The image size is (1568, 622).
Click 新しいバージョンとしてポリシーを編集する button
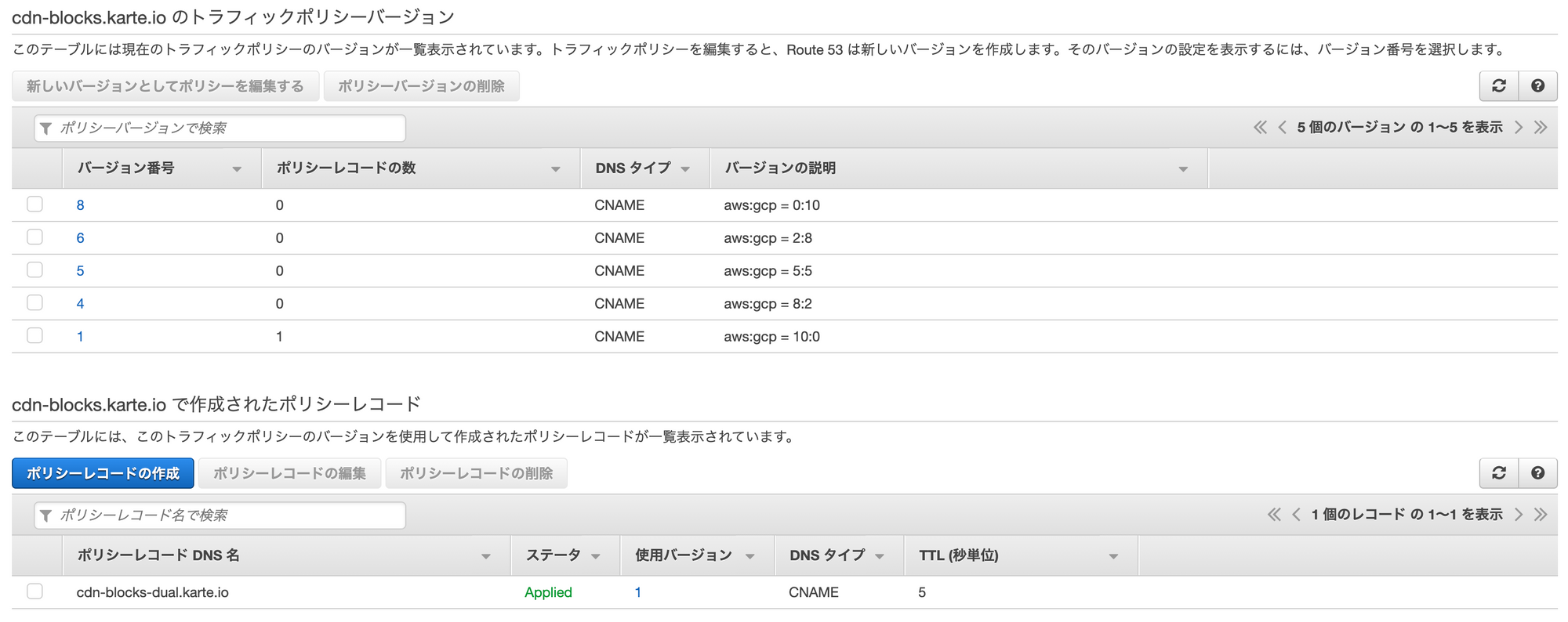tap(165, 86)
